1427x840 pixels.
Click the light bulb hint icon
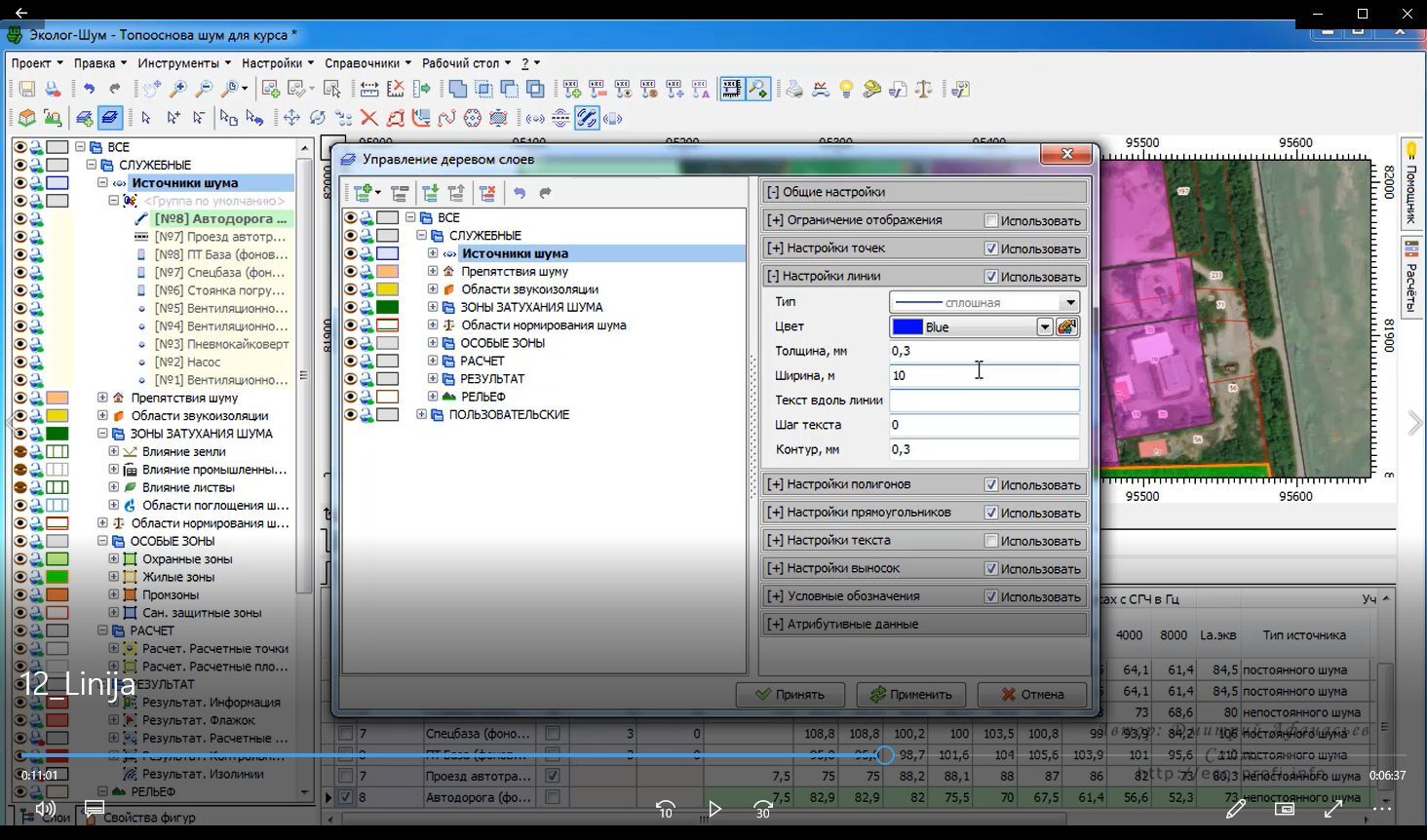(846, 90)
